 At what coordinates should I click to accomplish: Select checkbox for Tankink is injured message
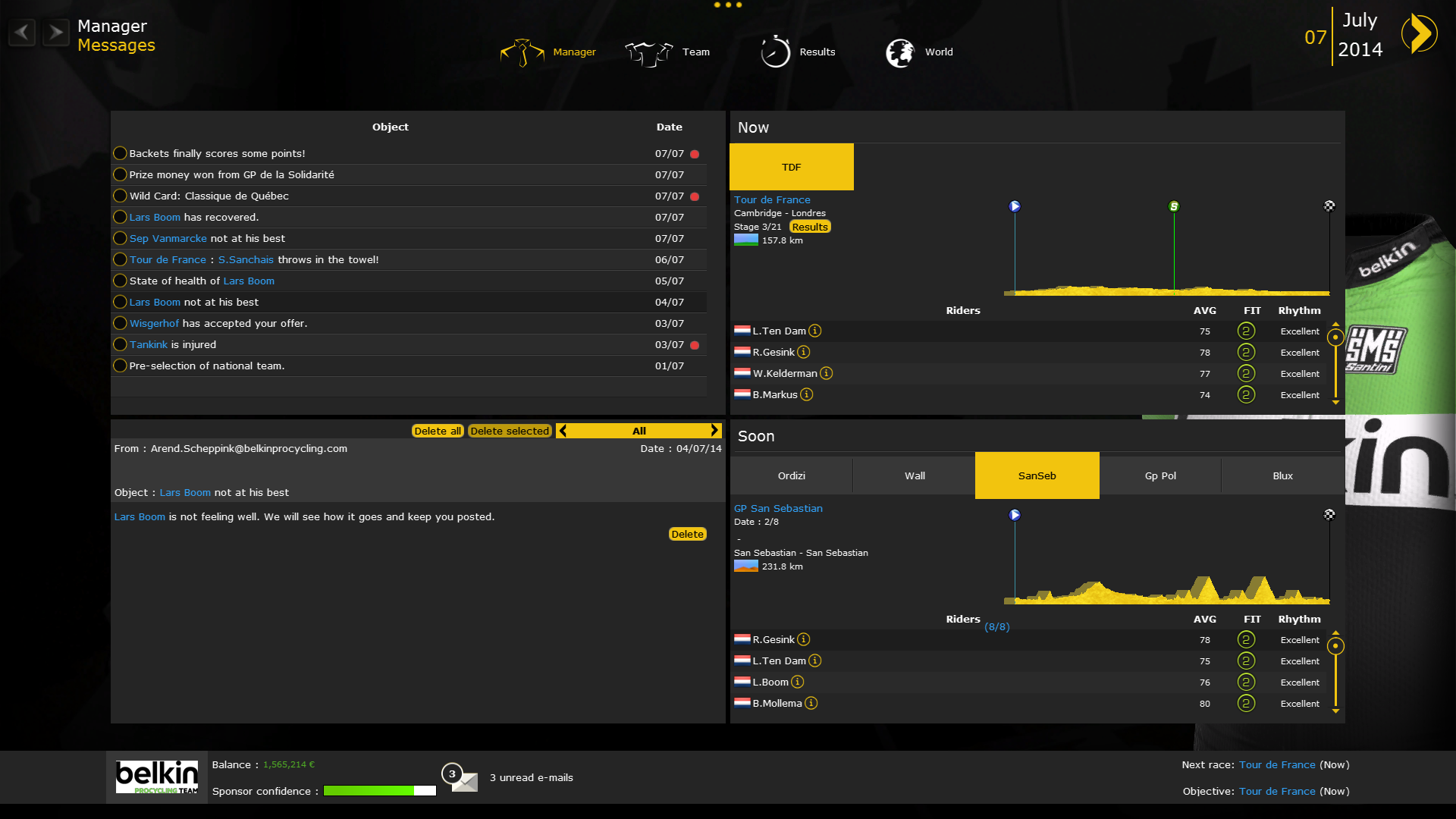pyautogui.click(x=120, y=344)
